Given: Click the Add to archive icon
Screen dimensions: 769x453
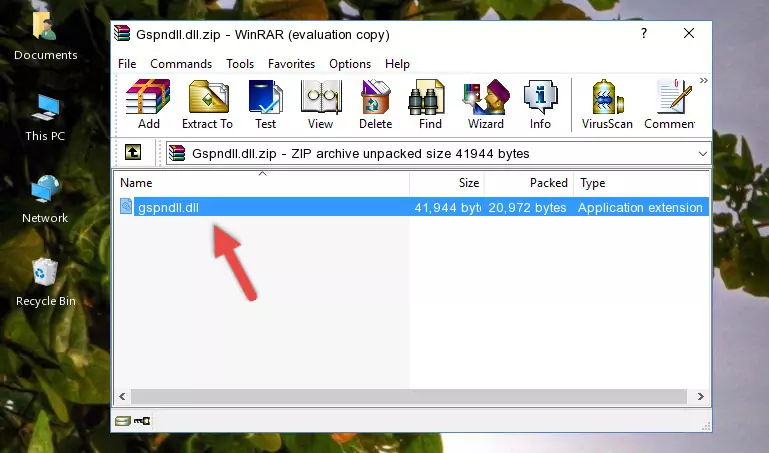Looking at the screenshot, I should click(148, 104).
